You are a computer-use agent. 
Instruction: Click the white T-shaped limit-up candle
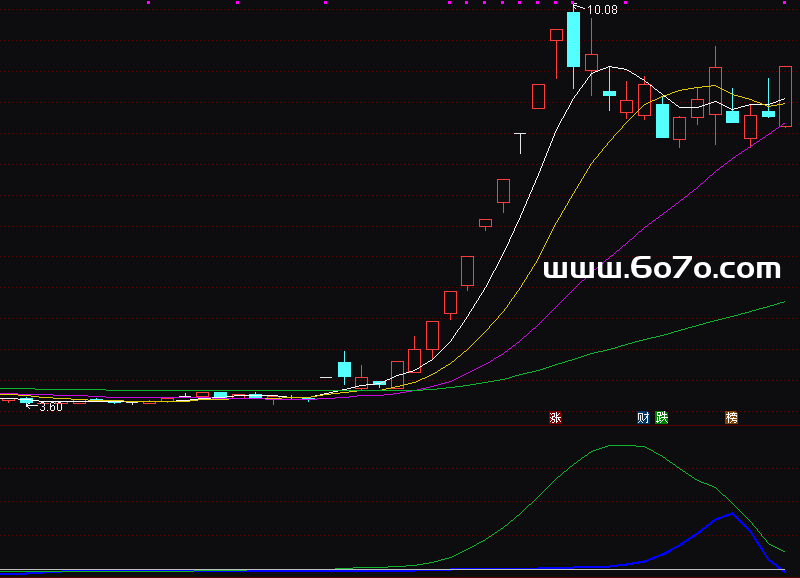pyautogui.click(x=520, y=134)
